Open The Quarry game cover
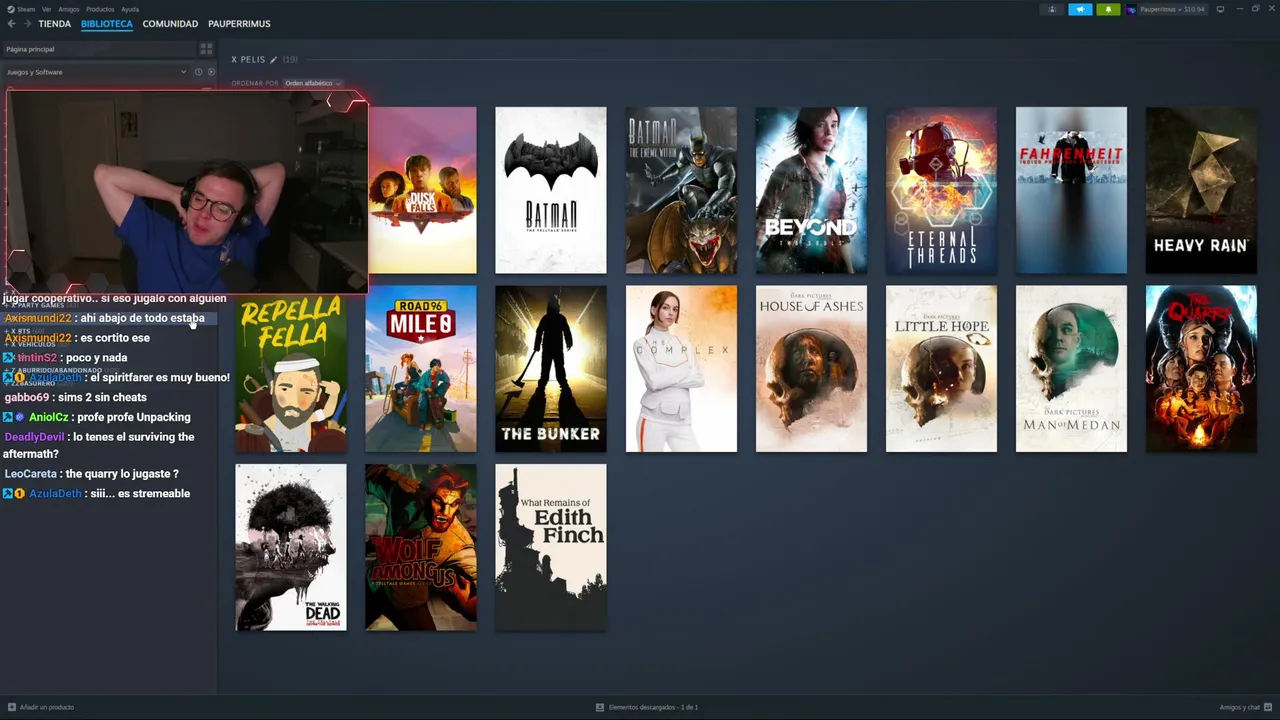 (1201, 369)
